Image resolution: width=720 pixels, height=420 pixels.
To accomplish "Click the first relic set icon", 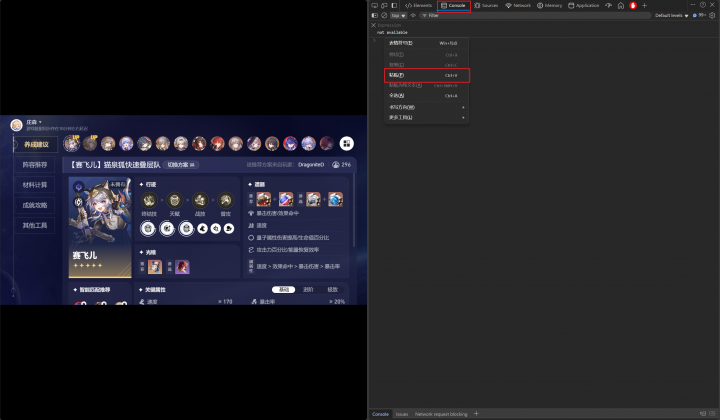I will tap(264, 199).
